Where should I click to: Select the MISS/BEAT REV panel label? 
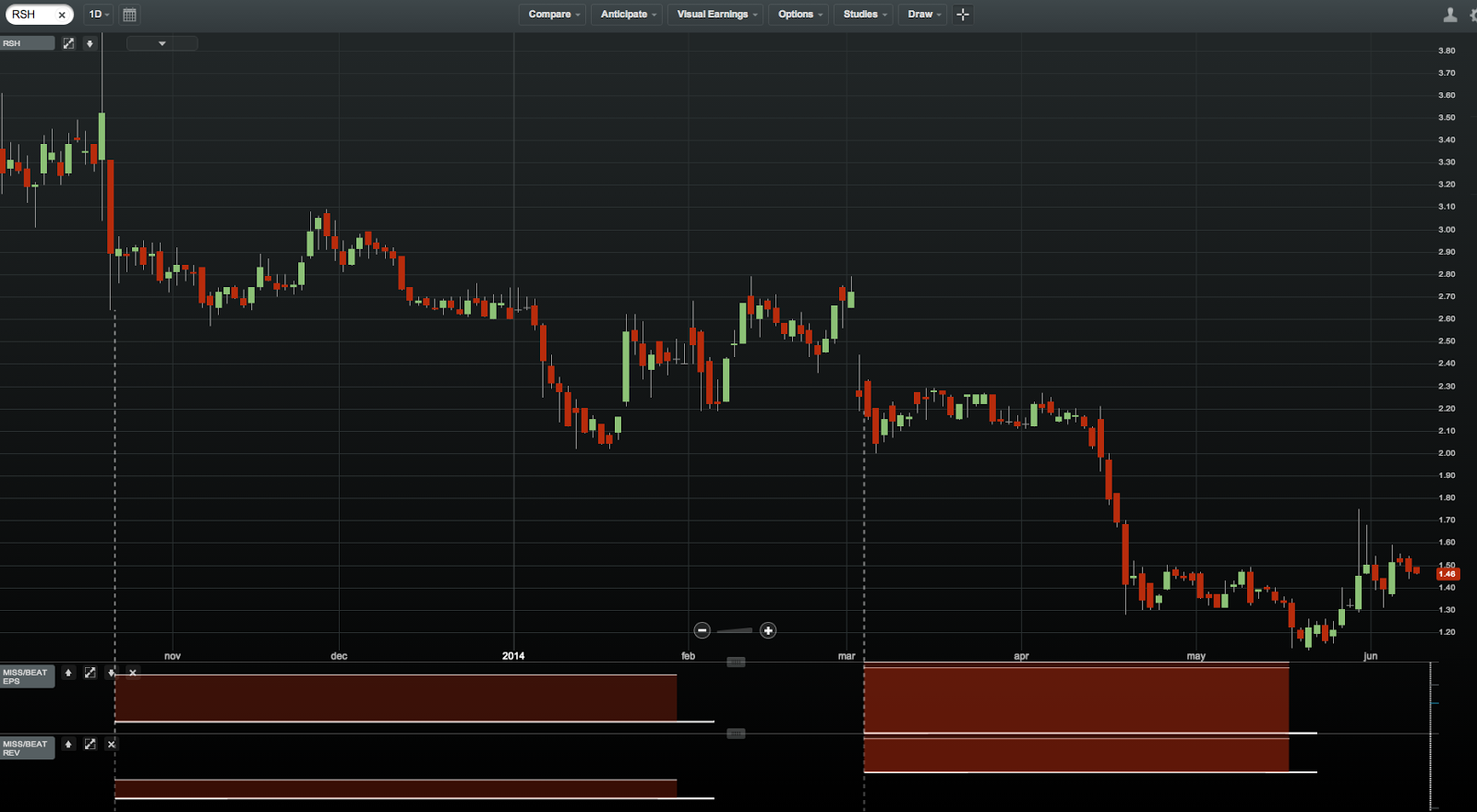pyautogui.click(x=27, y=747)
